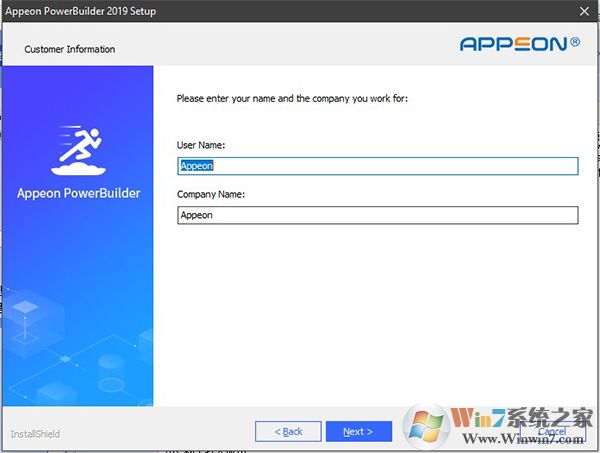Click the 'Customer Information' heading text
Screen dimensions: 600x453
[70, 49]
